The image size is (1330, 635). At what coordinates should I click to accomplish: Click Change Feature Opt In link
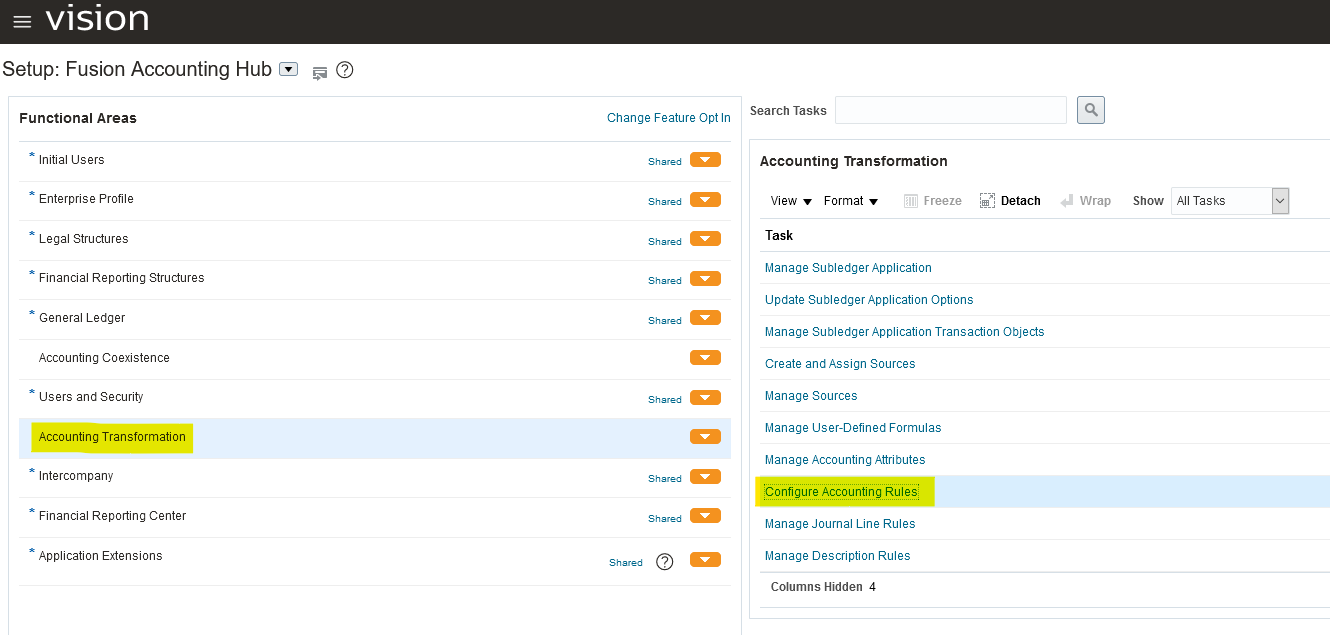[x=668, y=118]
